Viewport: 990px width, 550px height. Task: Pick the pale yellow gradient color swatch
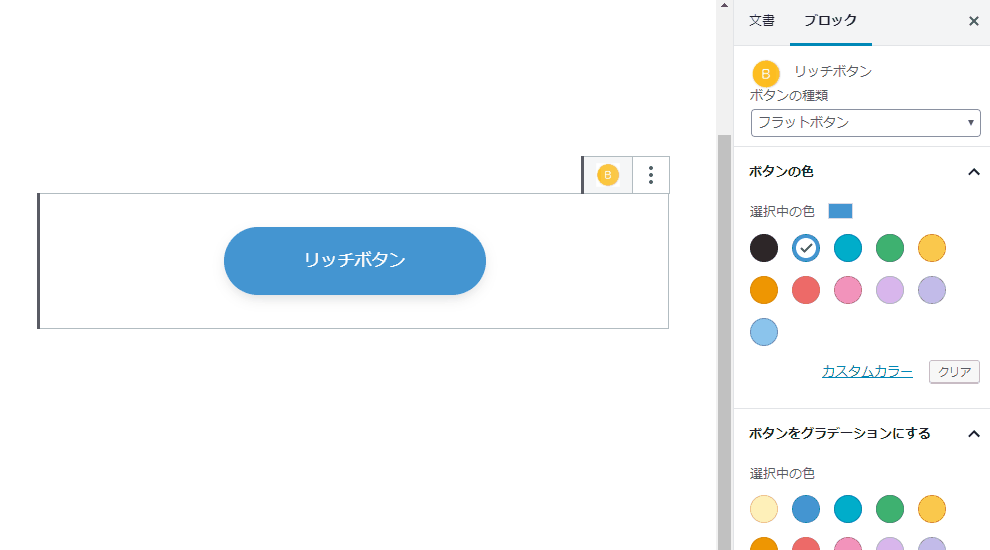[764, 509]
